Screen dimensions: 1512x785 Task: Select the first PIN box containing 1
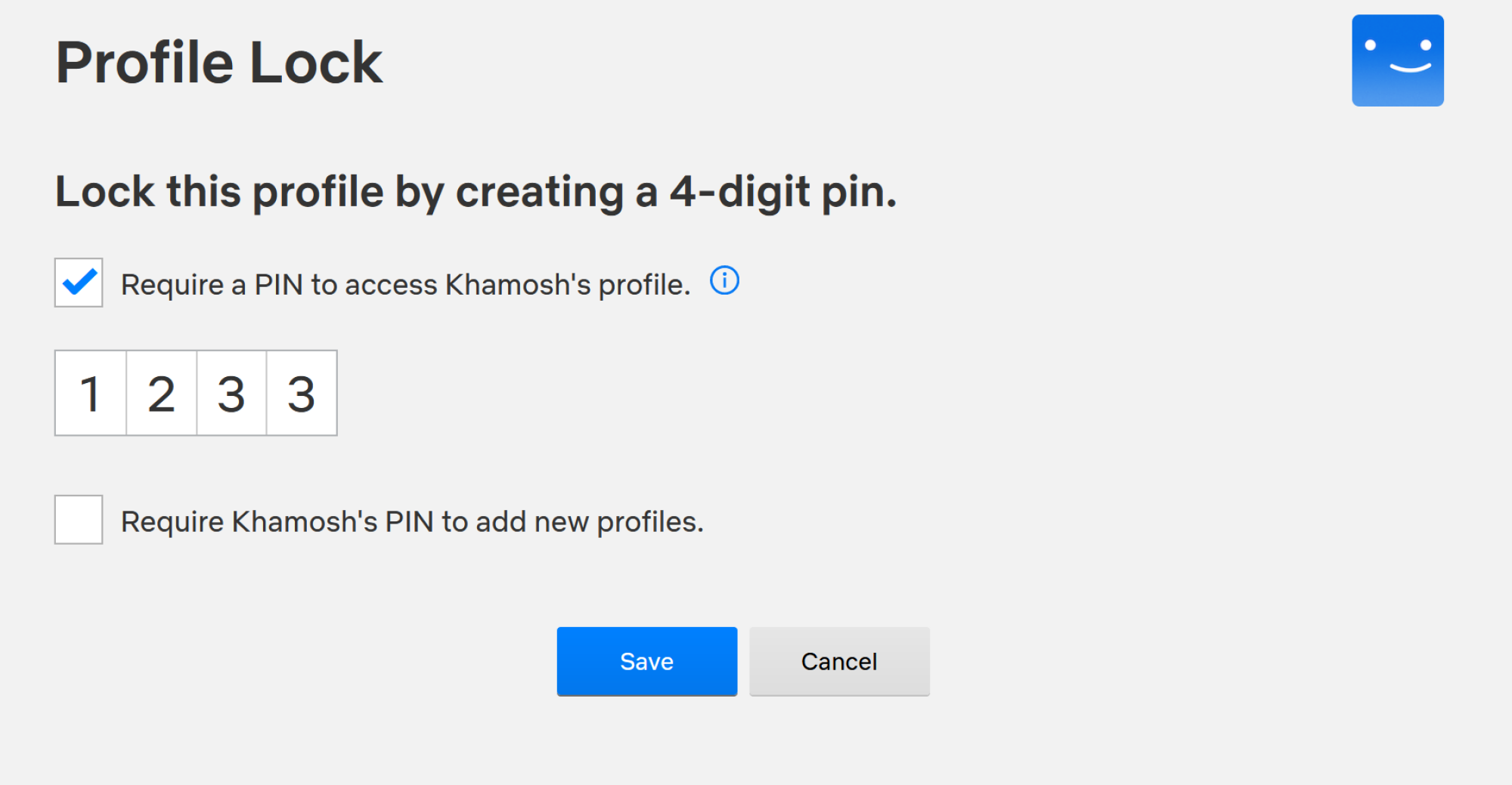pyautogui.click(x=91, y=393)
